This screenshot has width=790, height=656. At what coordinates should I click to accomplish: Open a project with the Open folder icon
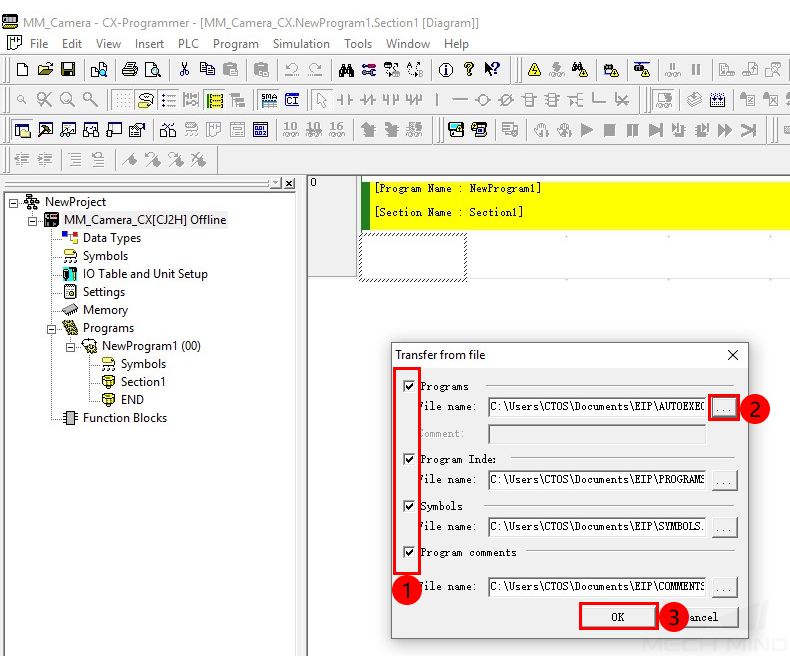tap(45, 70)
